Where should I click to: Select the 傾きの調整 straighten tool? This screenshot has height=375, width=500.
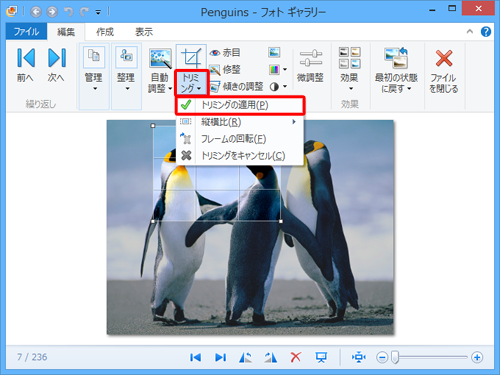click(x=237, y=87)
